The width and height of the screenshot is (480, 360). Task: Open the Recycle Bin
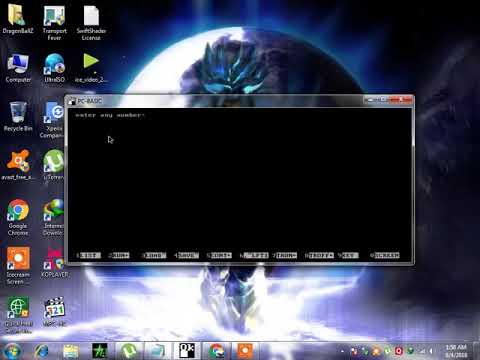[18, 117]
